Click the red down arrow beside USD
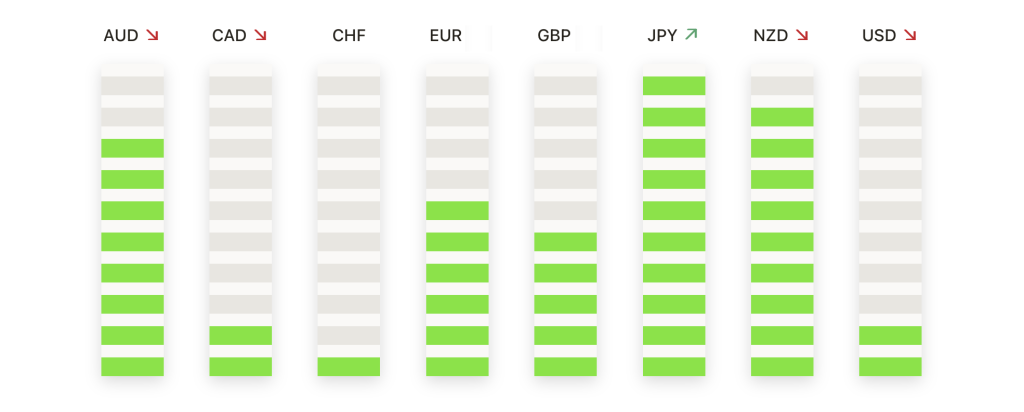The width and height of the screenshot is (1024, 412). (910, 35)
